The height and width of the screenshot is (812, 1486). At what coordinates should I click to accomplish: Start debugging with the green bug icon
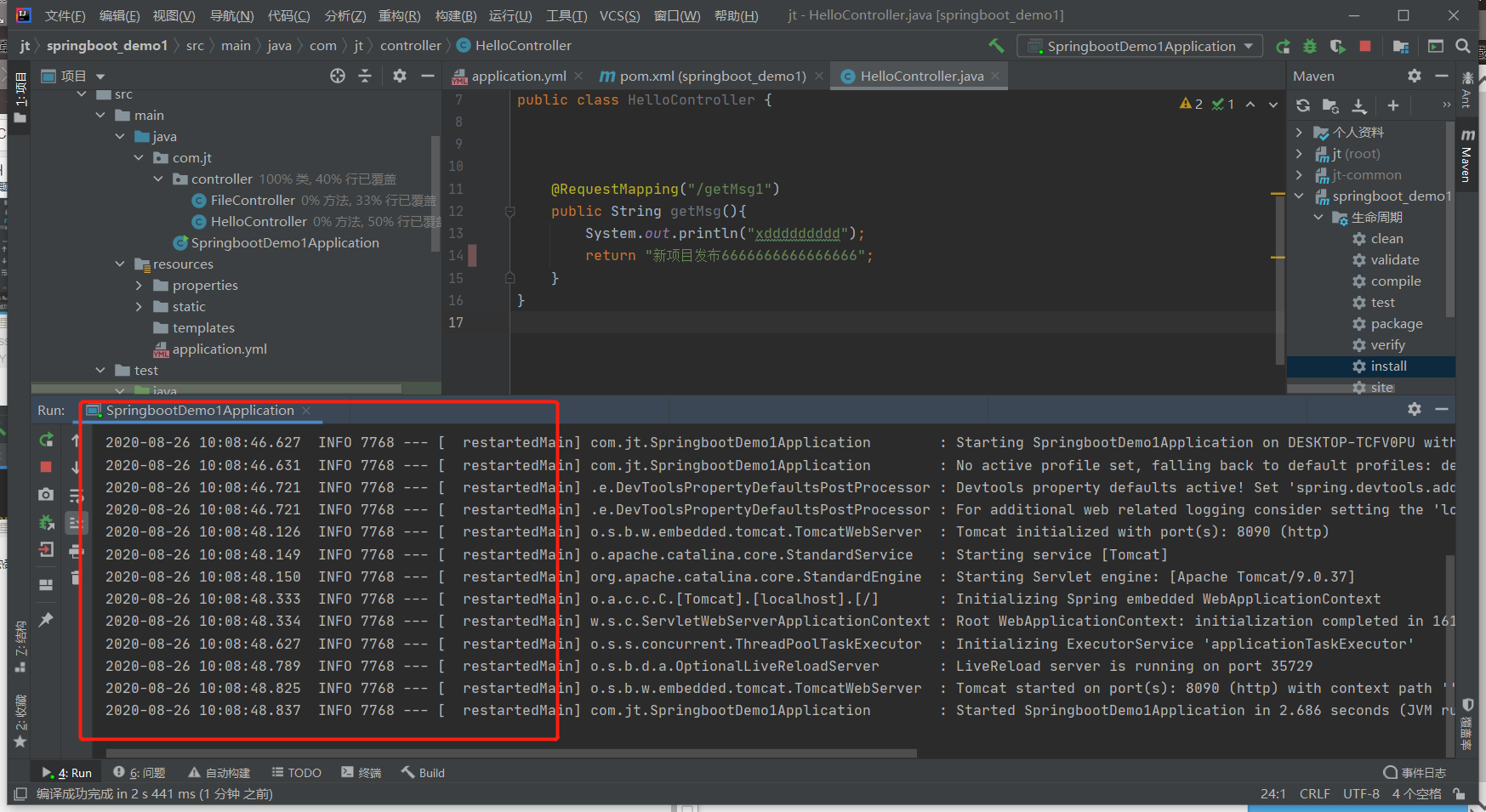pyautogui.click(x=1310, y=46)
